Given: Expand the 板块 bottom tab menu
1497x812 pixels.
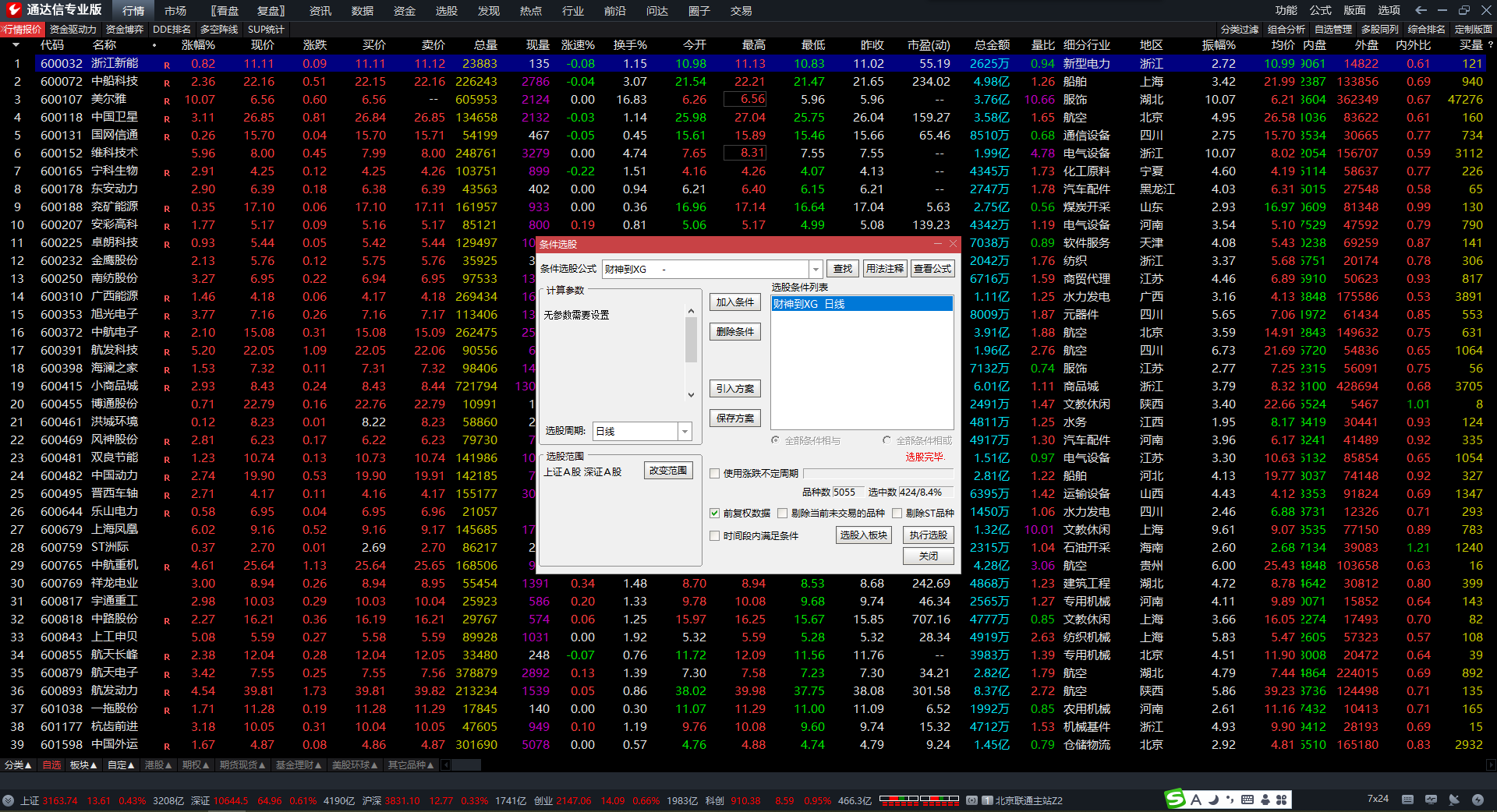Looking at the screenshot, I should click(x=83, y=765).
